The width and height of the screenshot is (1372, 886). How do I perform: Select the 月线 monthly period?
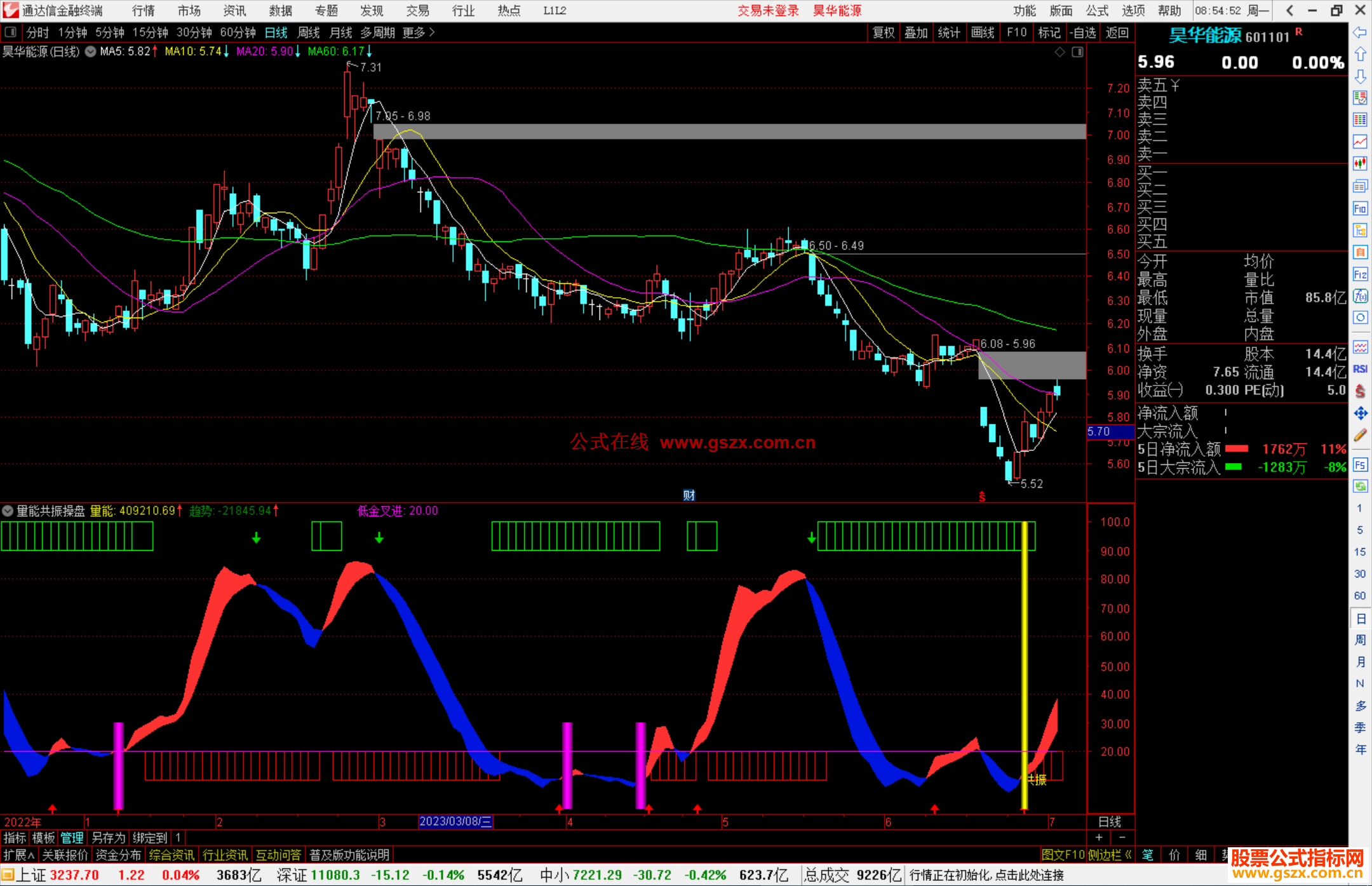click(x=341, y=32)
